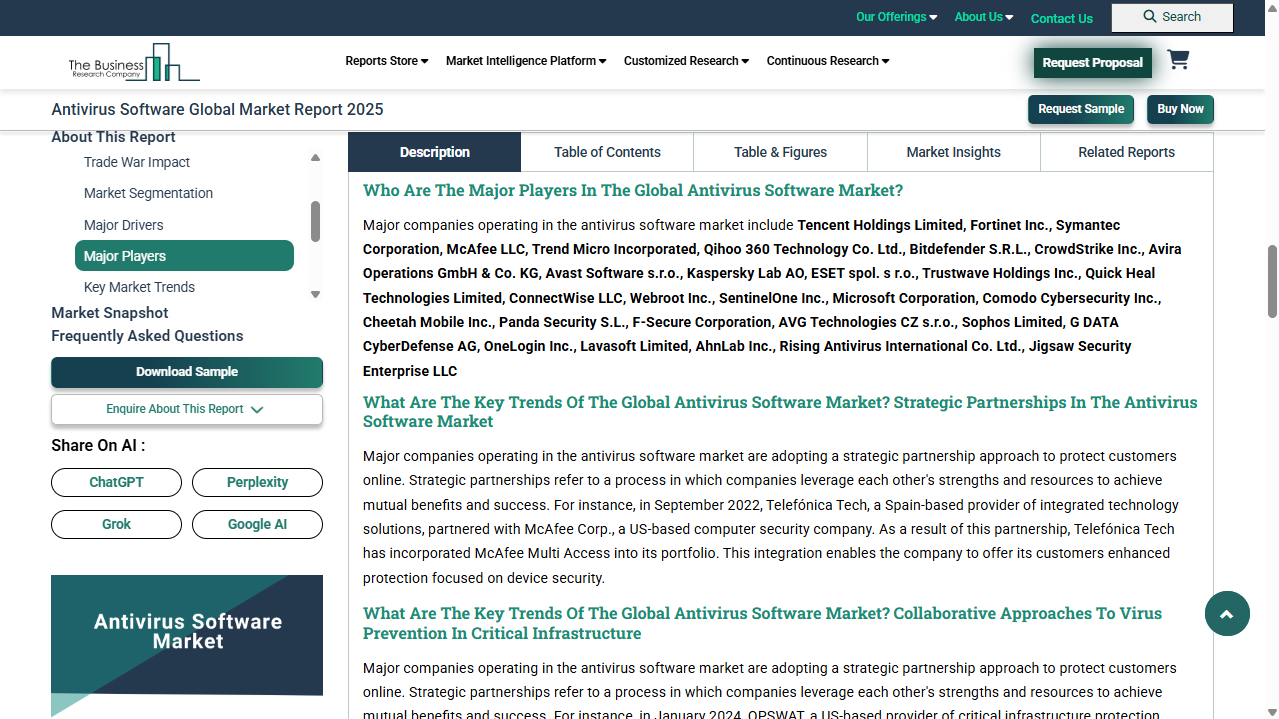Select Key Market Trends in sidebar
The image size is (1279, 719).
(139, 287)
